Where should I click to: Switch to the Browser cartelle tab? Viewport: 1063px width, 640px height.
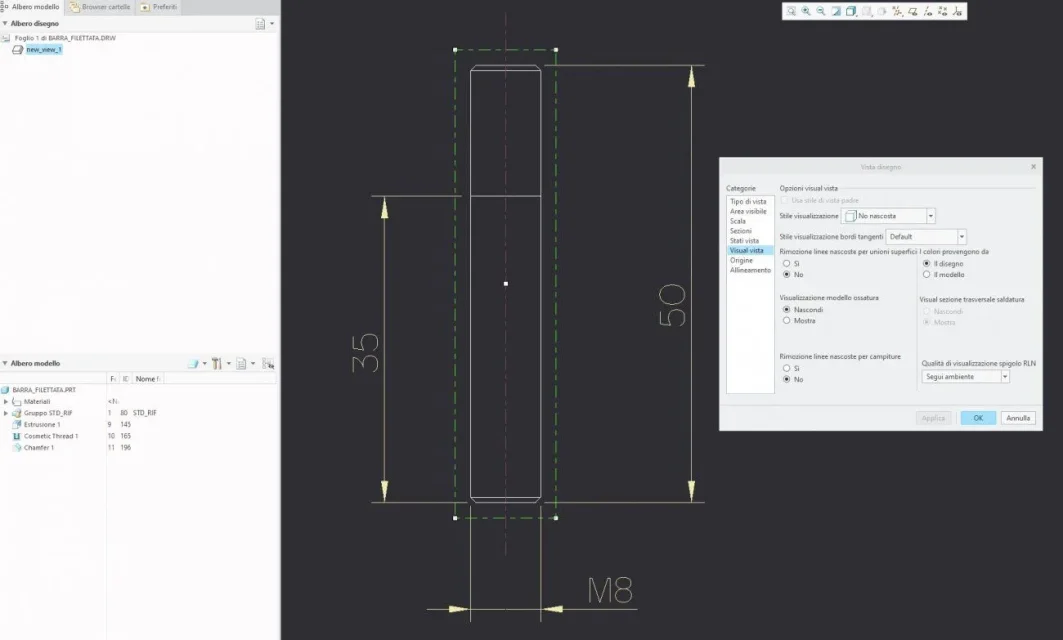point(101,7)
